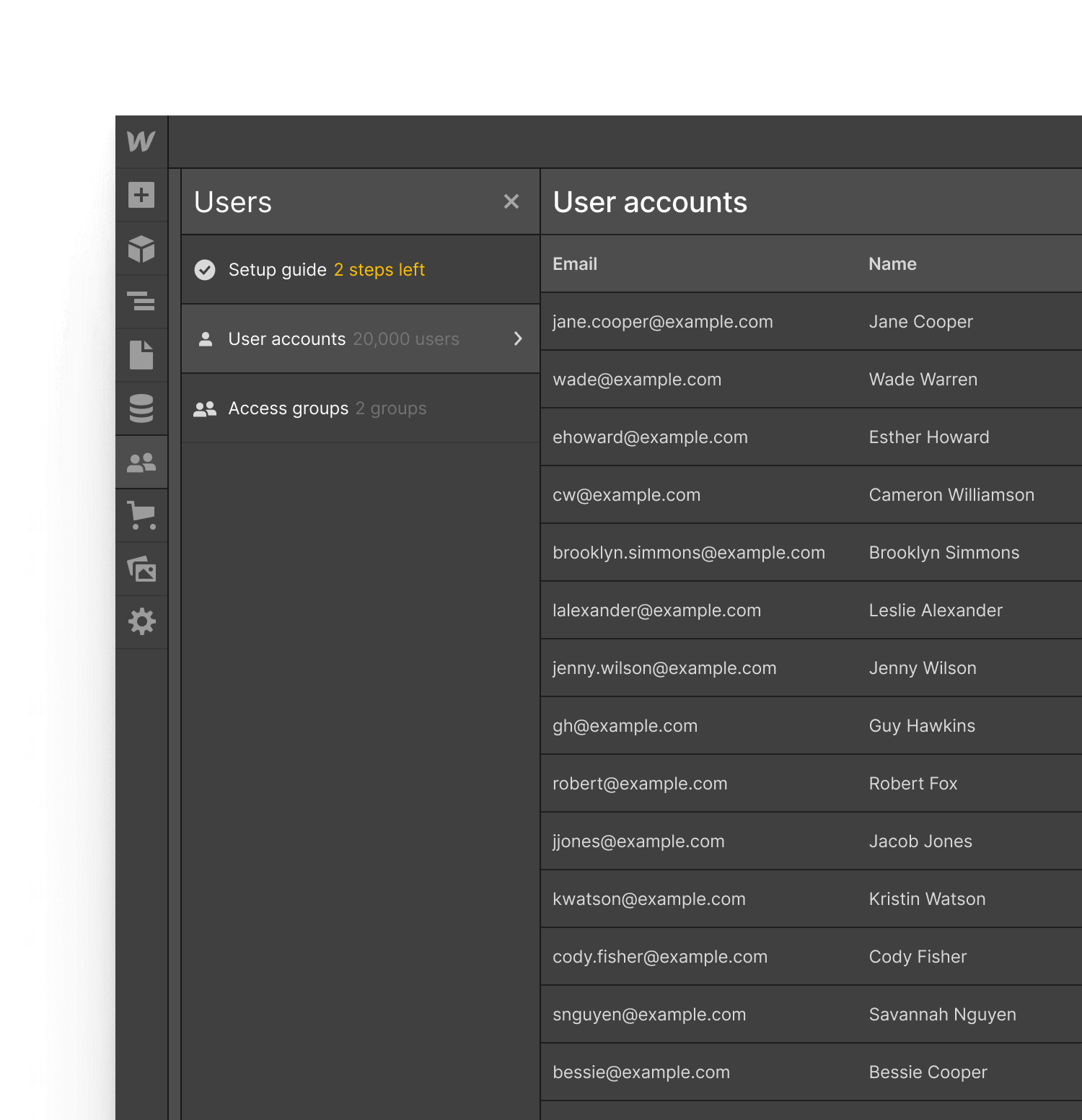This screenshot has width=1082, height=1120.
Task: Open the project Settings panel
Action: (x=142, y=621)
